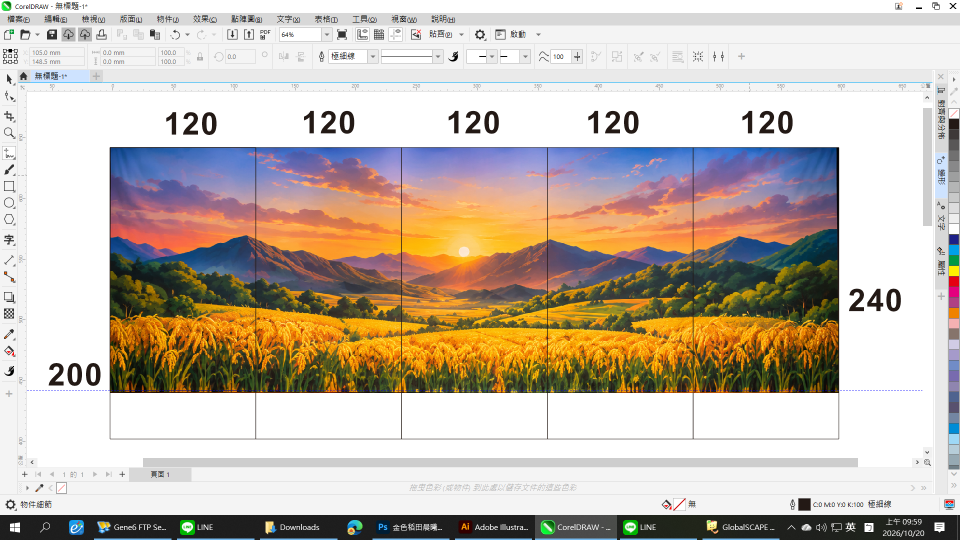Click the Publish to PDF icon

click(x=265, y=34)
